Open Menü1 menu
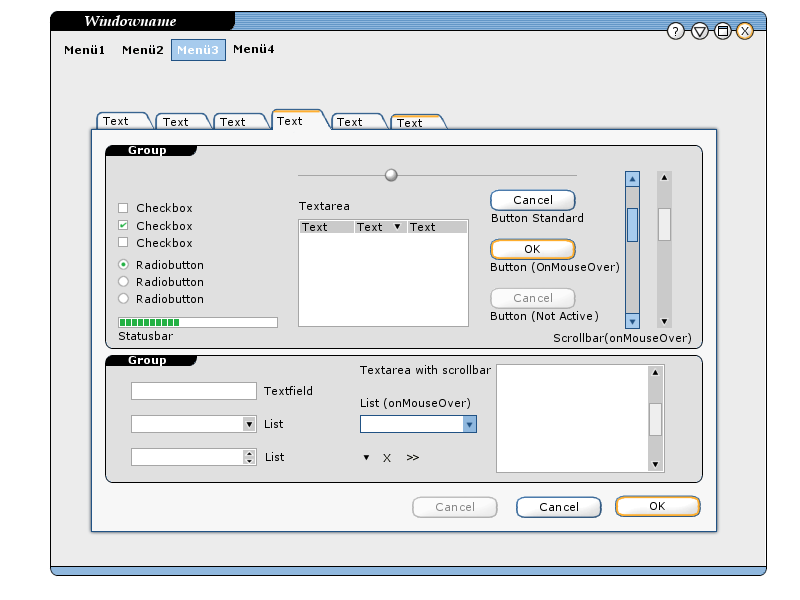 [84, 50]
